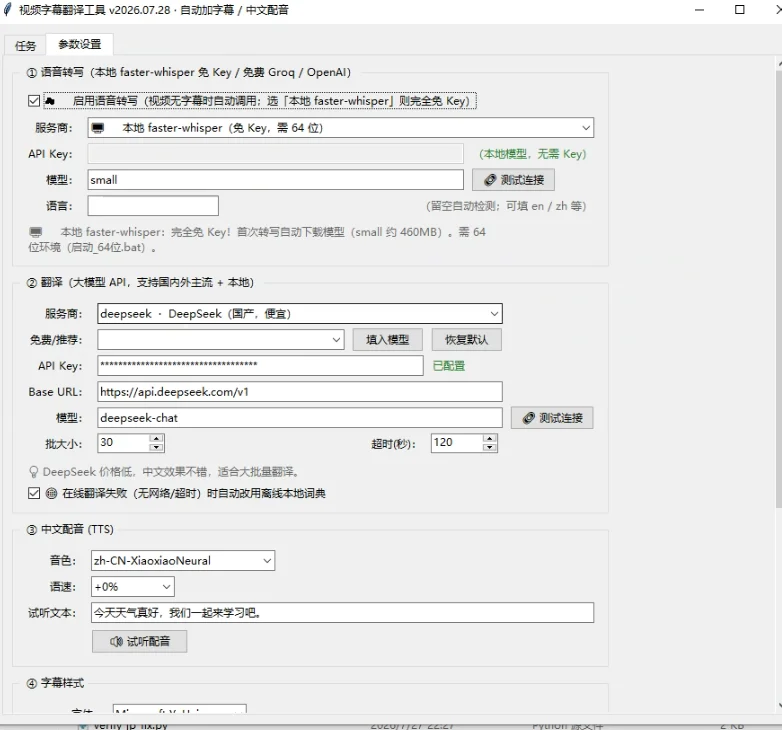Click the ① 语音转写 section heading
782x730 pixels.
point(189,72)
